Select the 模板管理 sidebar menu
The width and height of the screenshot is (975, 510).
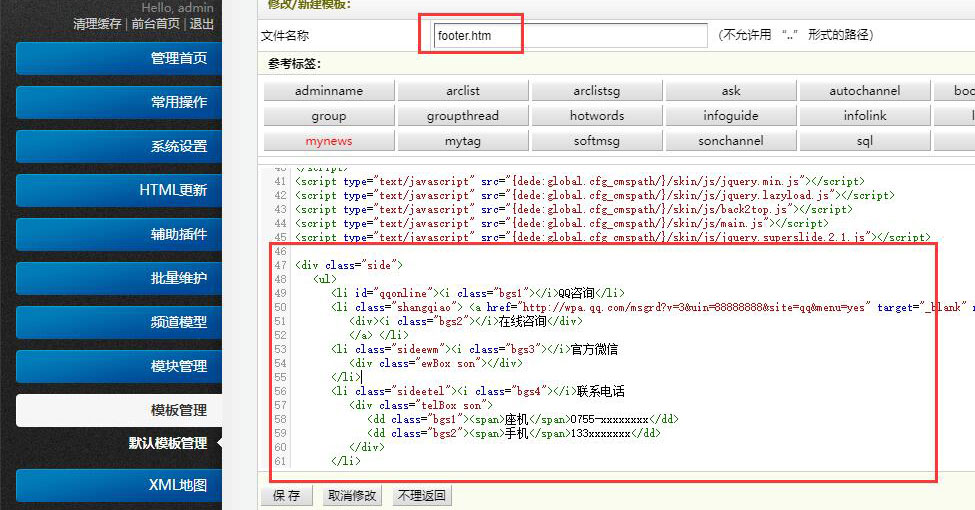119,410
